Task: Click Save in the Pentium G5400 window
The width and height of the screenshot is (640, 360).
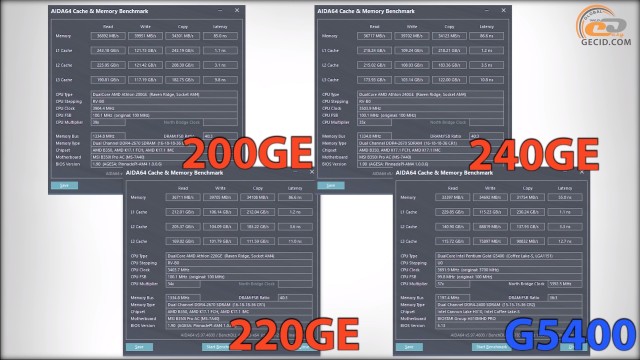Action: click(409, 347)
